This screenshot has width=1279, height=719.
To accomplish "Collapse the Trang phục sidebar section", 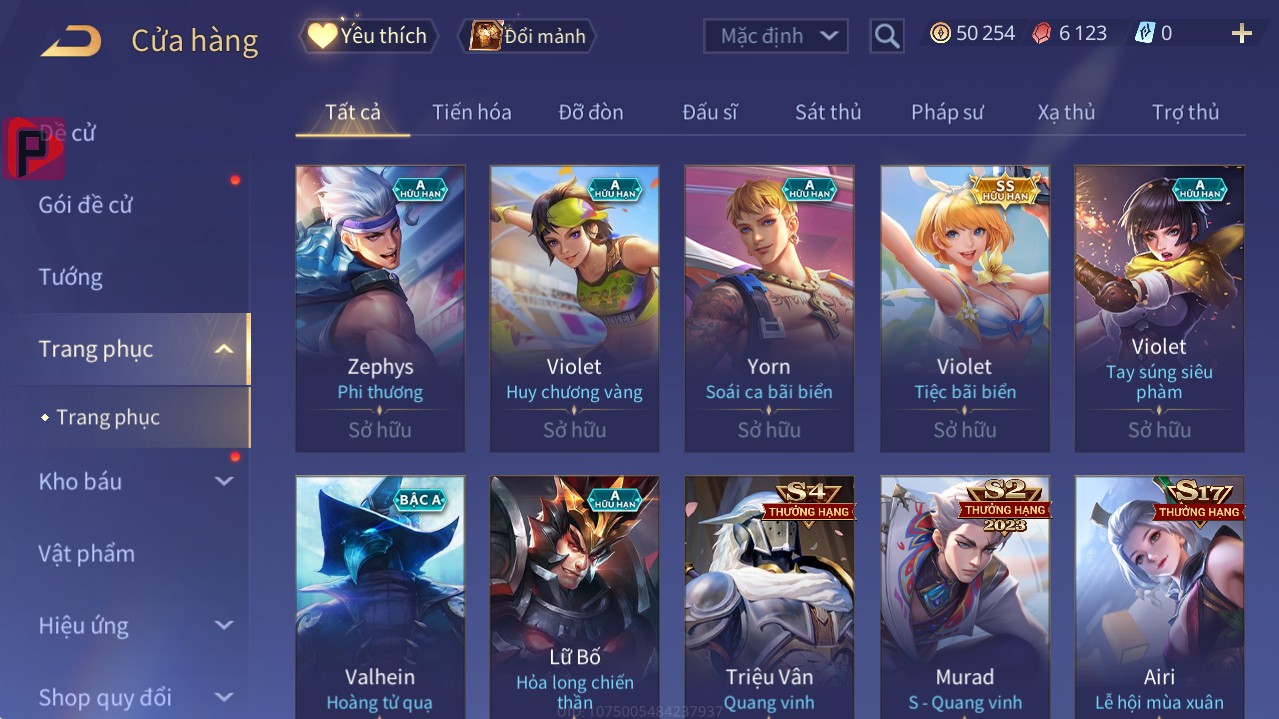I will [x=224, y=349].
